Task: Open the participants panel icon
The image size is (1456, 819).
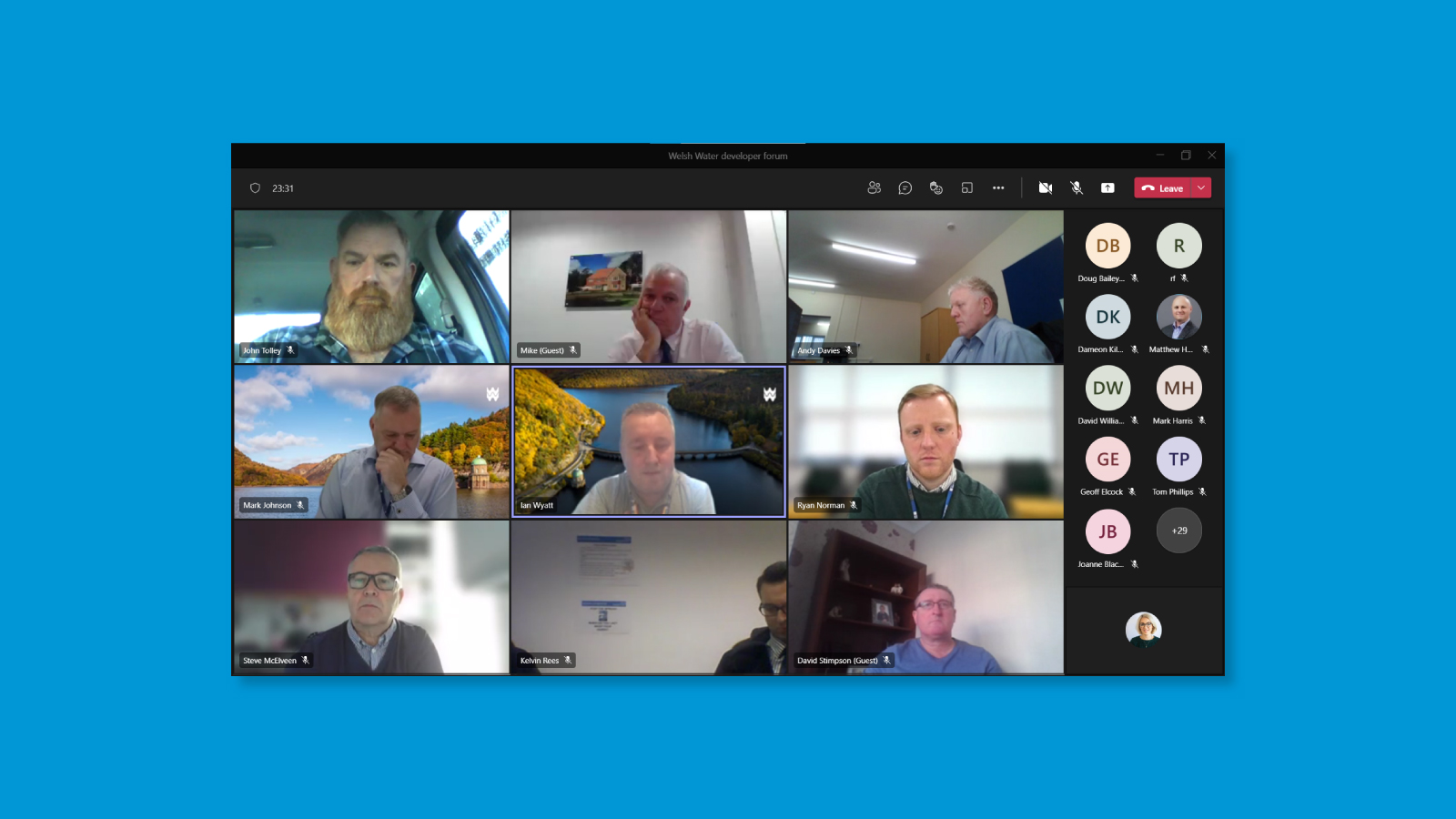Action: click(x=874, y=187)
